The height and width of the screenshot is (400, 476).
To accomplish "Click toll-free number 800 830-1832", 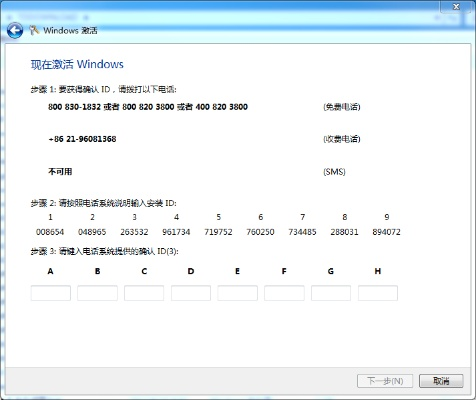I will [x=74, y=107].
